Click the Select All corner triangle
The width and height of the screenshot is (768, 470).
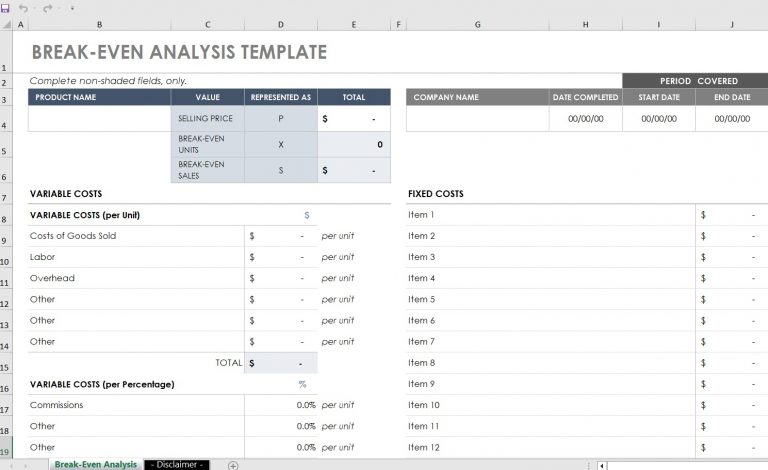pyautogui.click(x=6, y=24)
